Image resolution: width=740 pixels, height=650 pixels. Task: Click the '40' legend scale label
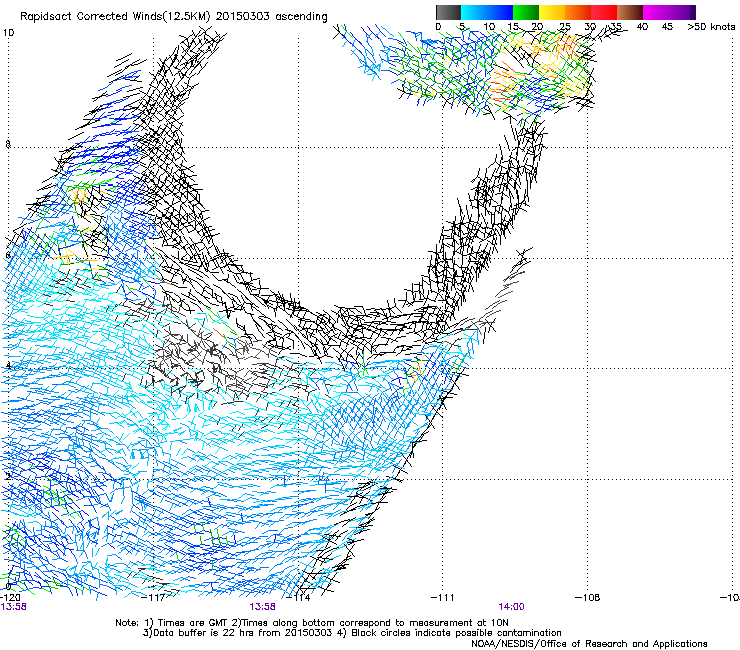click(642, 27)
